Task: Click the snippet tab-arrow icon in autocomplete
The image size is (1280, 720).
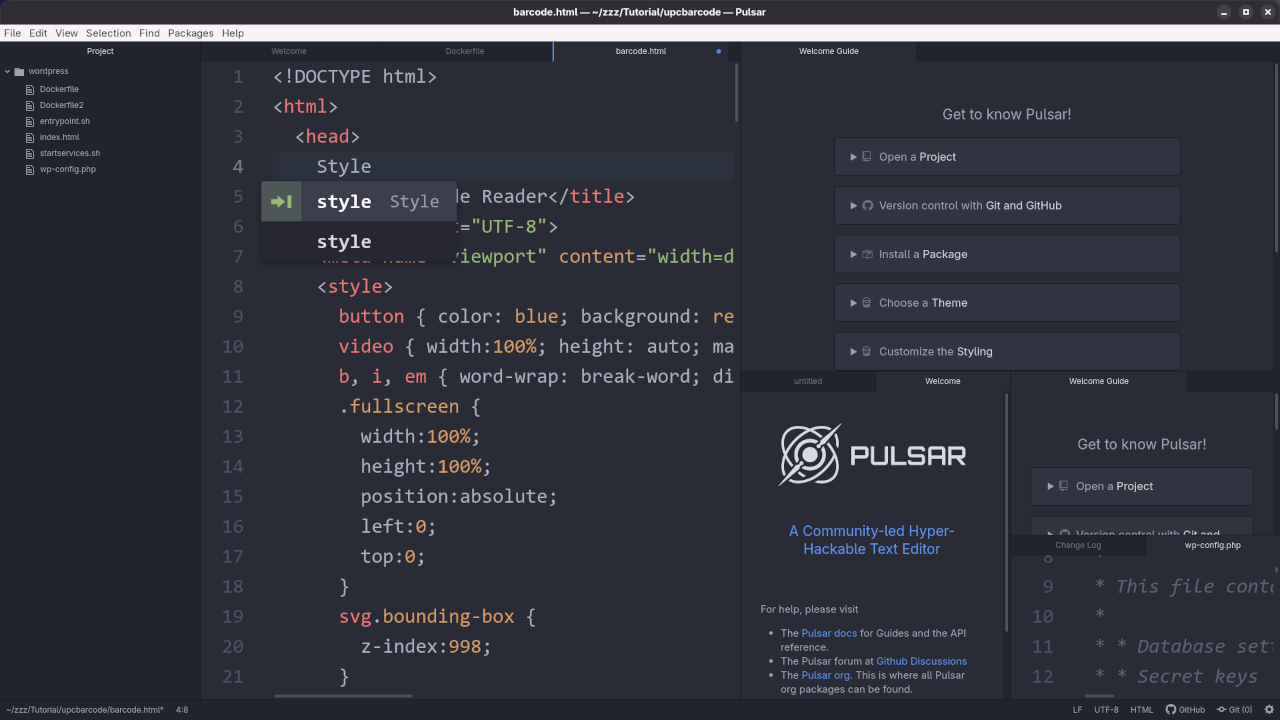Action: pos(281,202)
